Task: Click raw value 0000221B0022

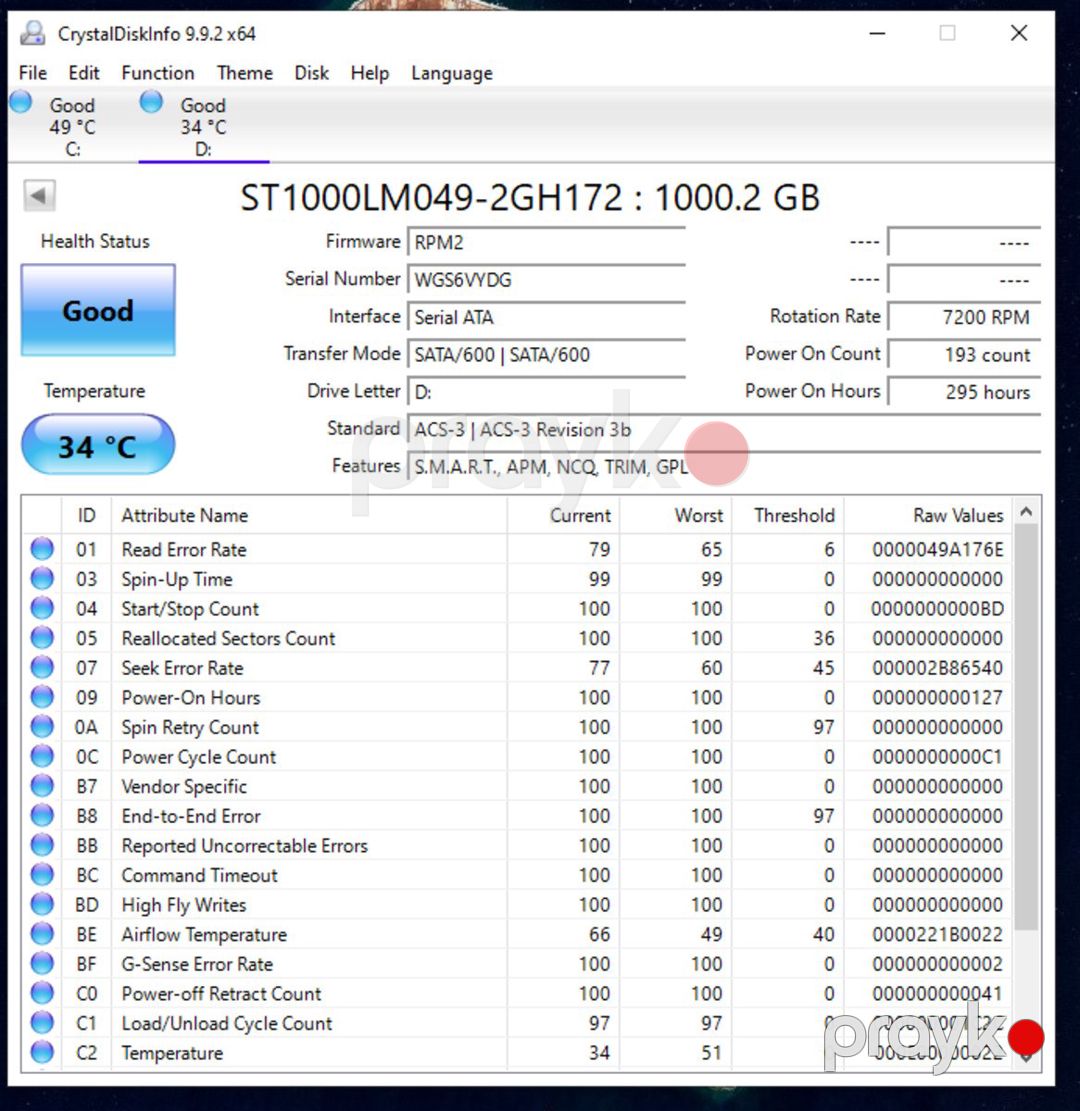Action: tap(938, 935)
